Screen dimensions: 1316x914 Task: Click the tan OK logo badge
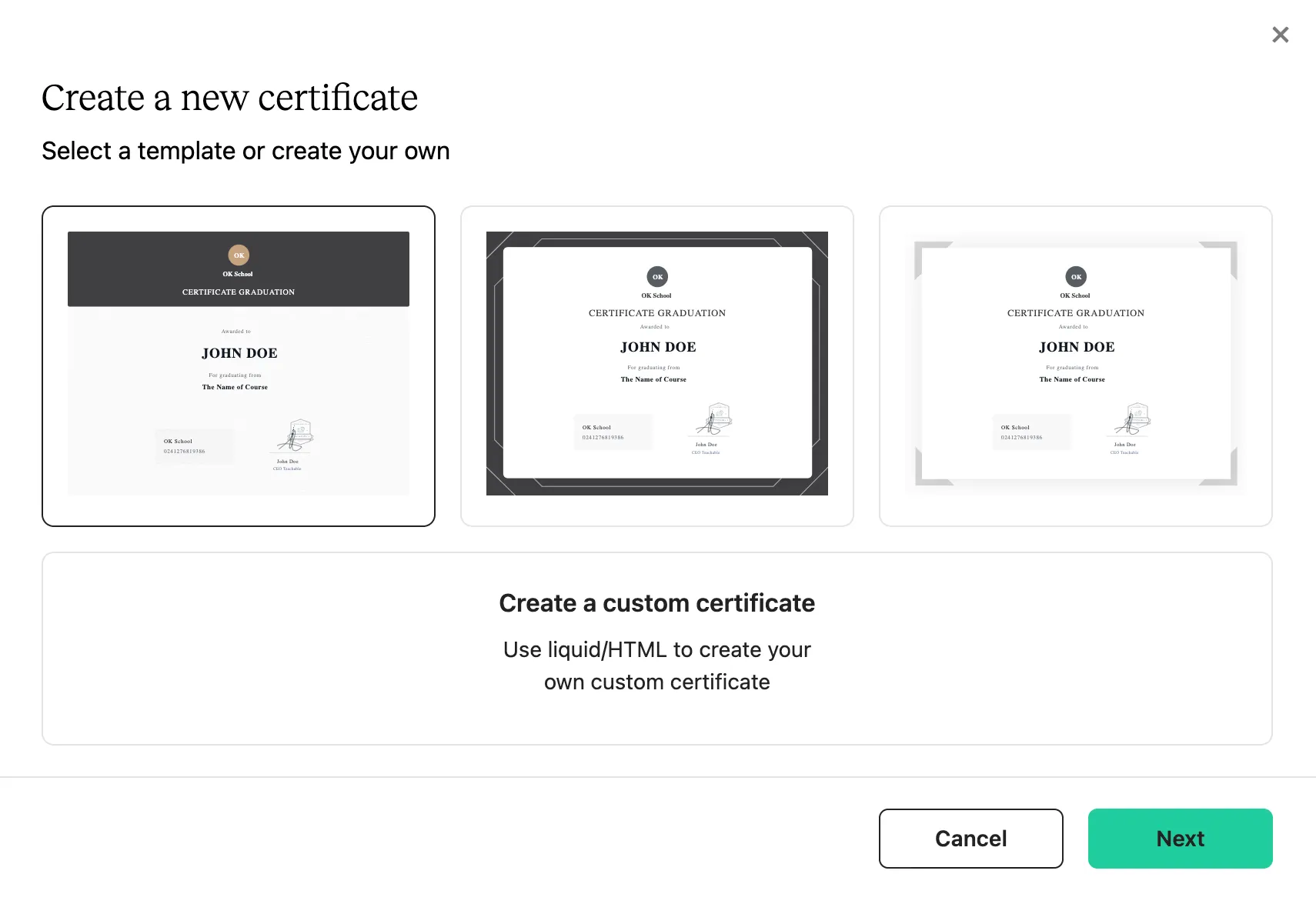click(239, 255)
